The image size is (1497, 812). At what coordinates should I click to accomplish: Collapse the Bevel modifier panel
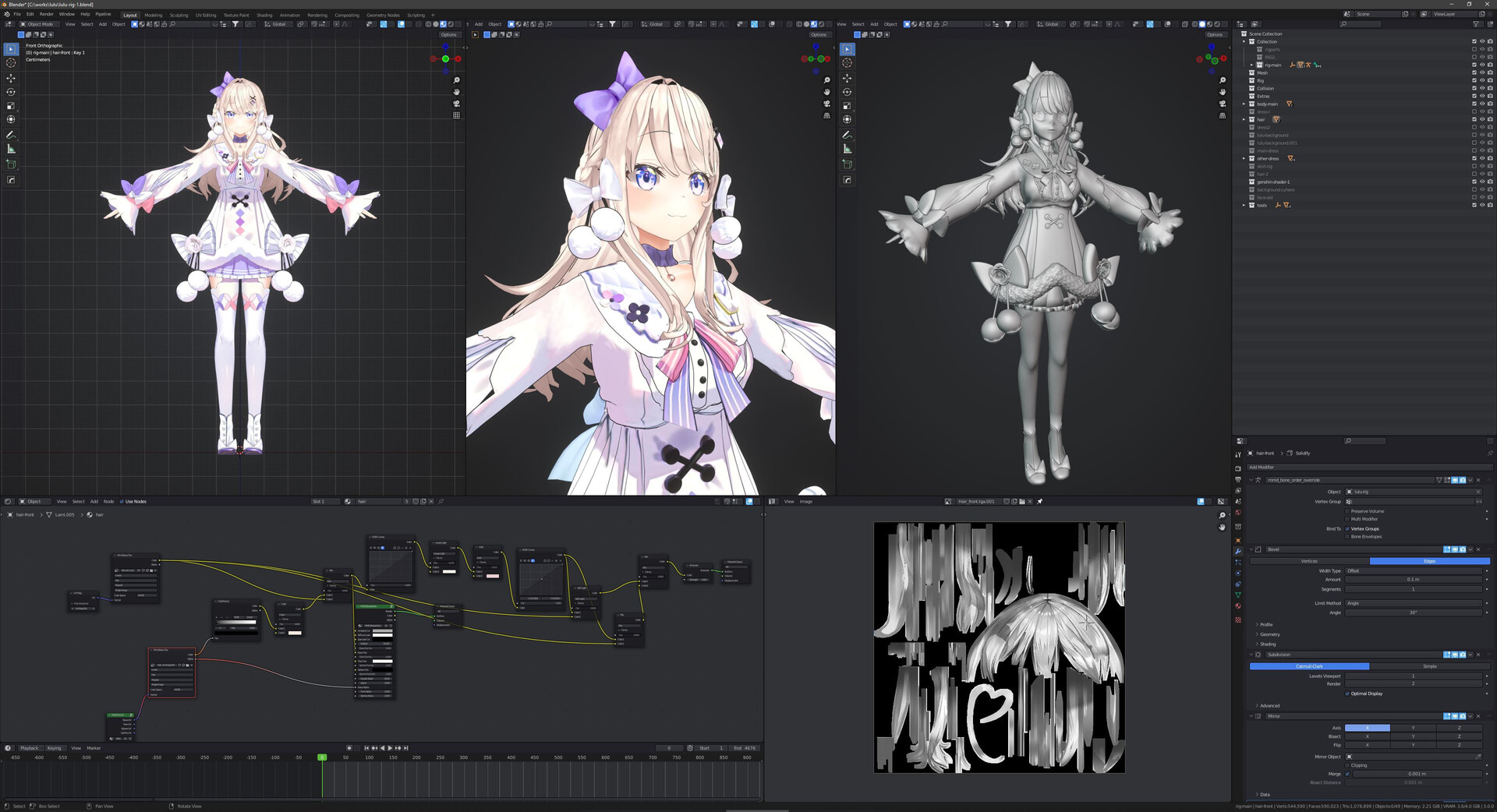pyautogui.click(x=1251, y=549)
